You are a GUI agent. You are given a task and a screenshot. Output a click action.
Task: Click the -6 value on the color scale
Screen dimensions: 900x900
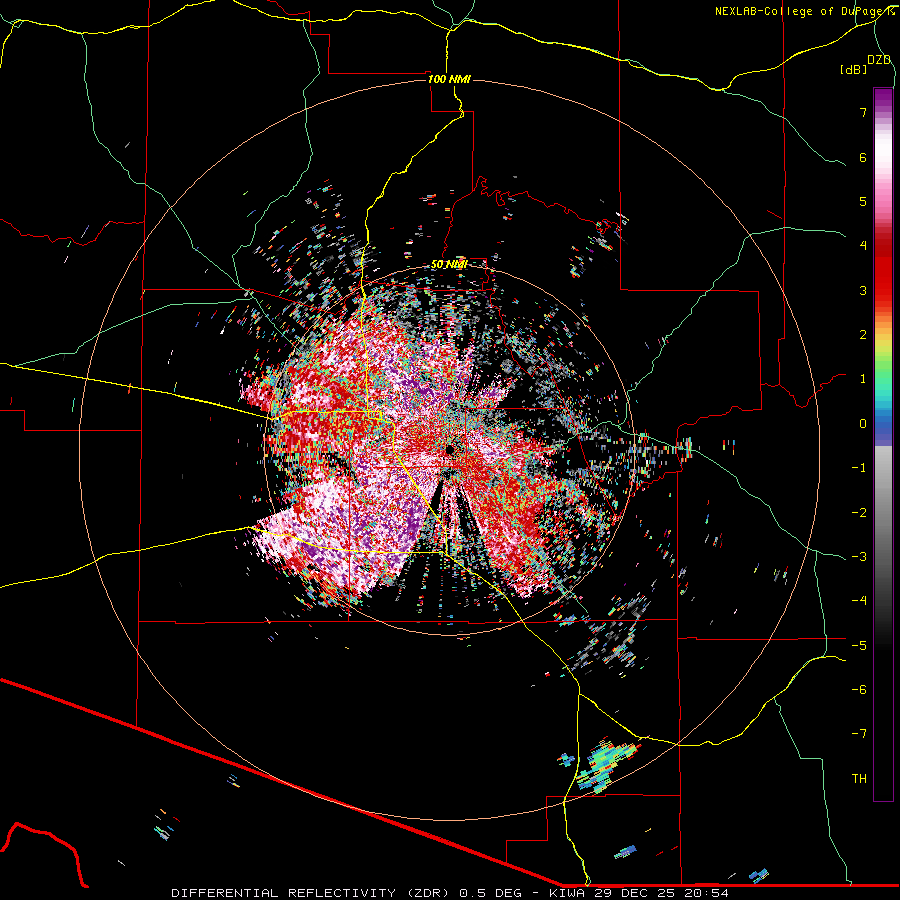pyautogui.click(x=859, y=690)
